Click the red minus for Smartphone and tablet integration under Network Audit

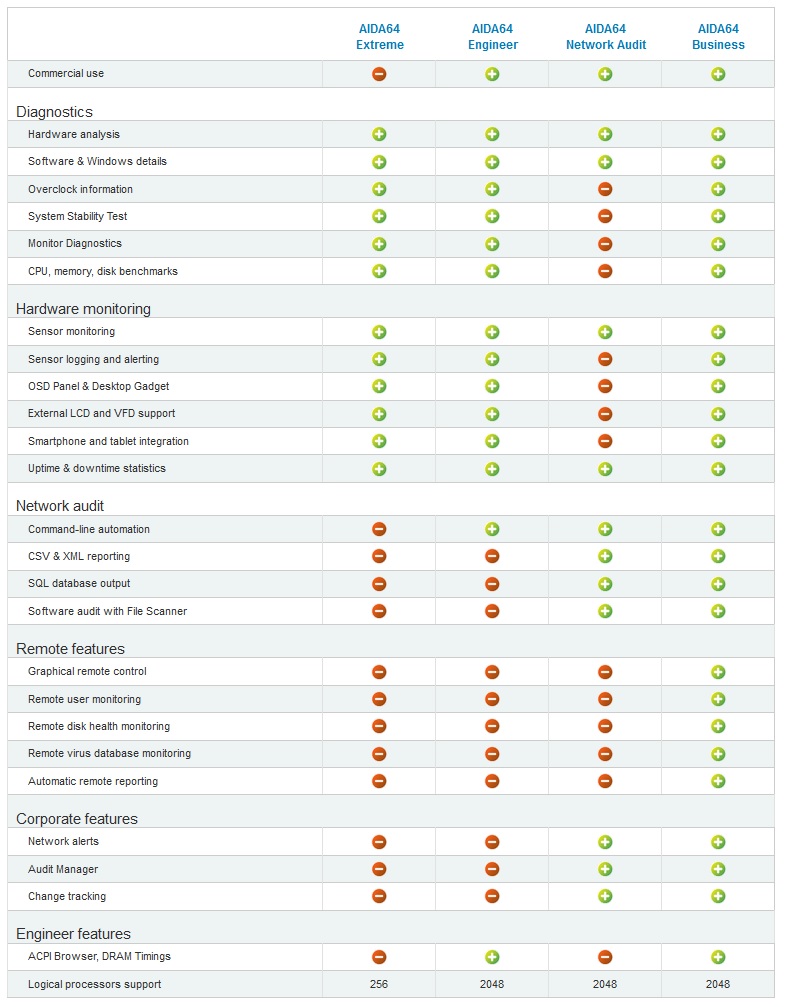point(605,441)
